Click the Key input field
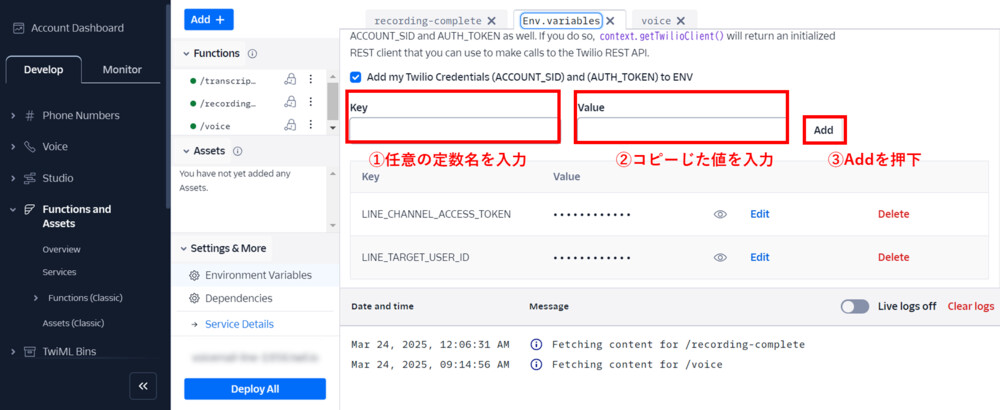 point(453,129)
